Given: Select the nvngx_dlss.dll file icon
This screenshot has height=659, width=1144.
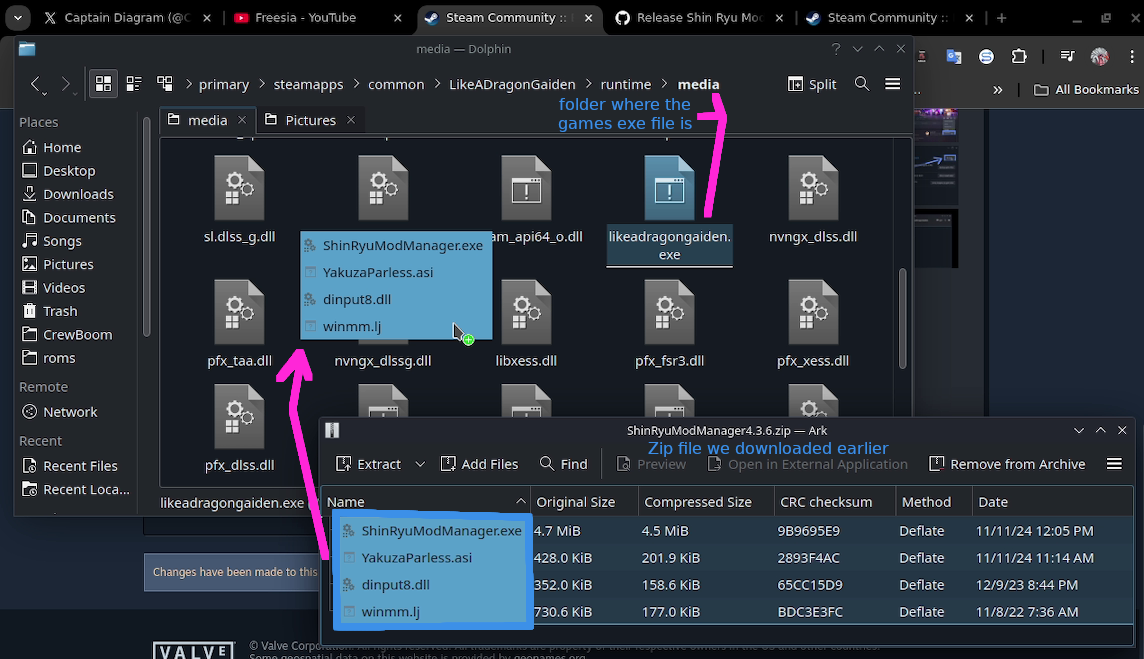Looking at the screenshot, I should (x=813, y=188).
